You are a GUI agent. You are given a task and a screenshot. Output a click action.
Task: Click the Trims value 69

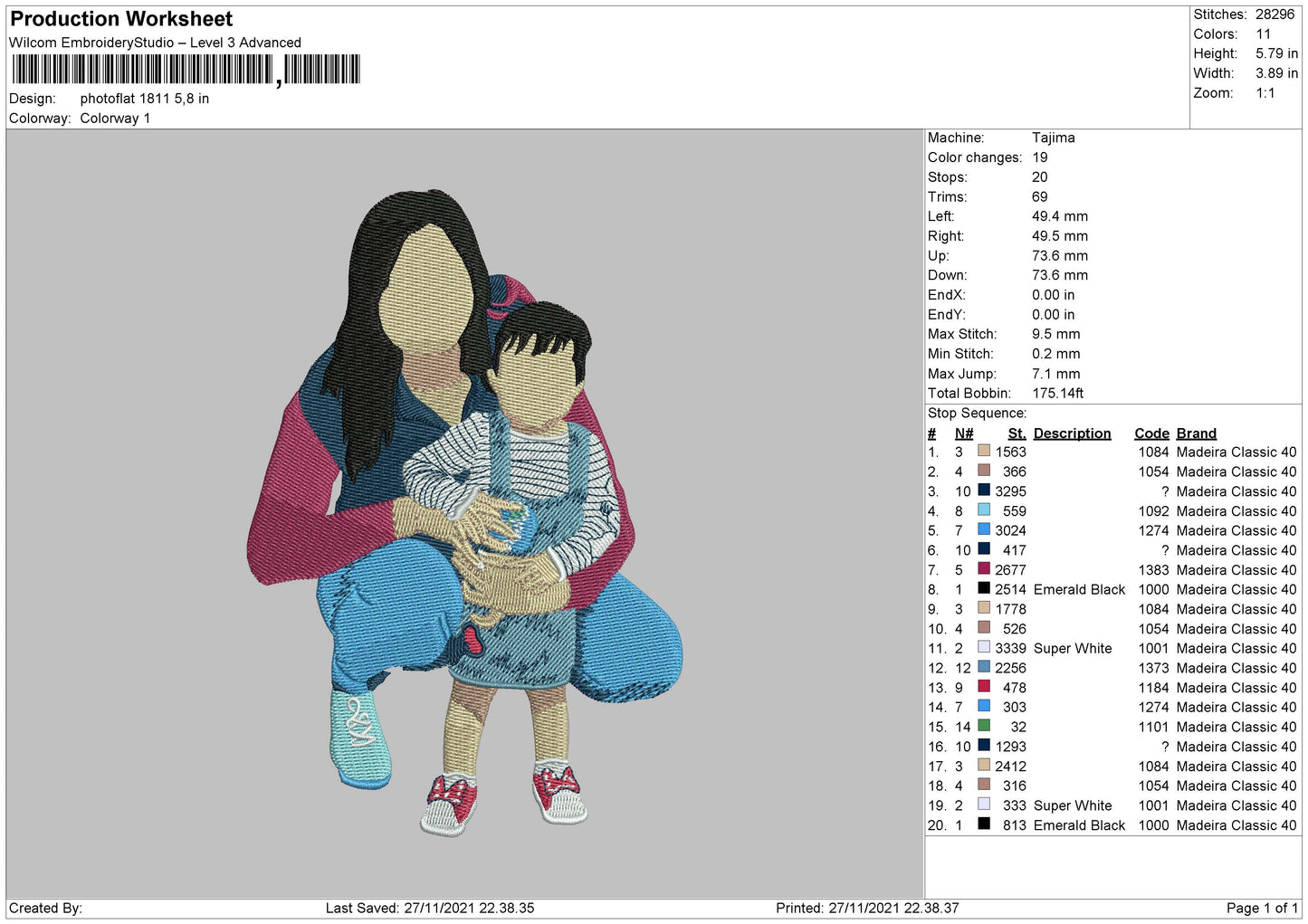[x=1040, y=196]
